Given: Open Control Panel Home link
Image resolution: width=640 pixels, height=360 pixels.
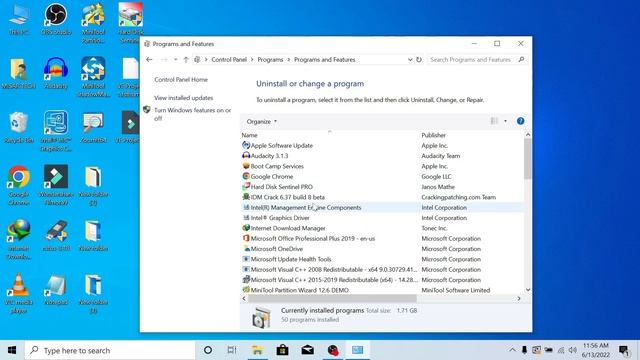Looking at the screenshot, I should click(181, 80).
